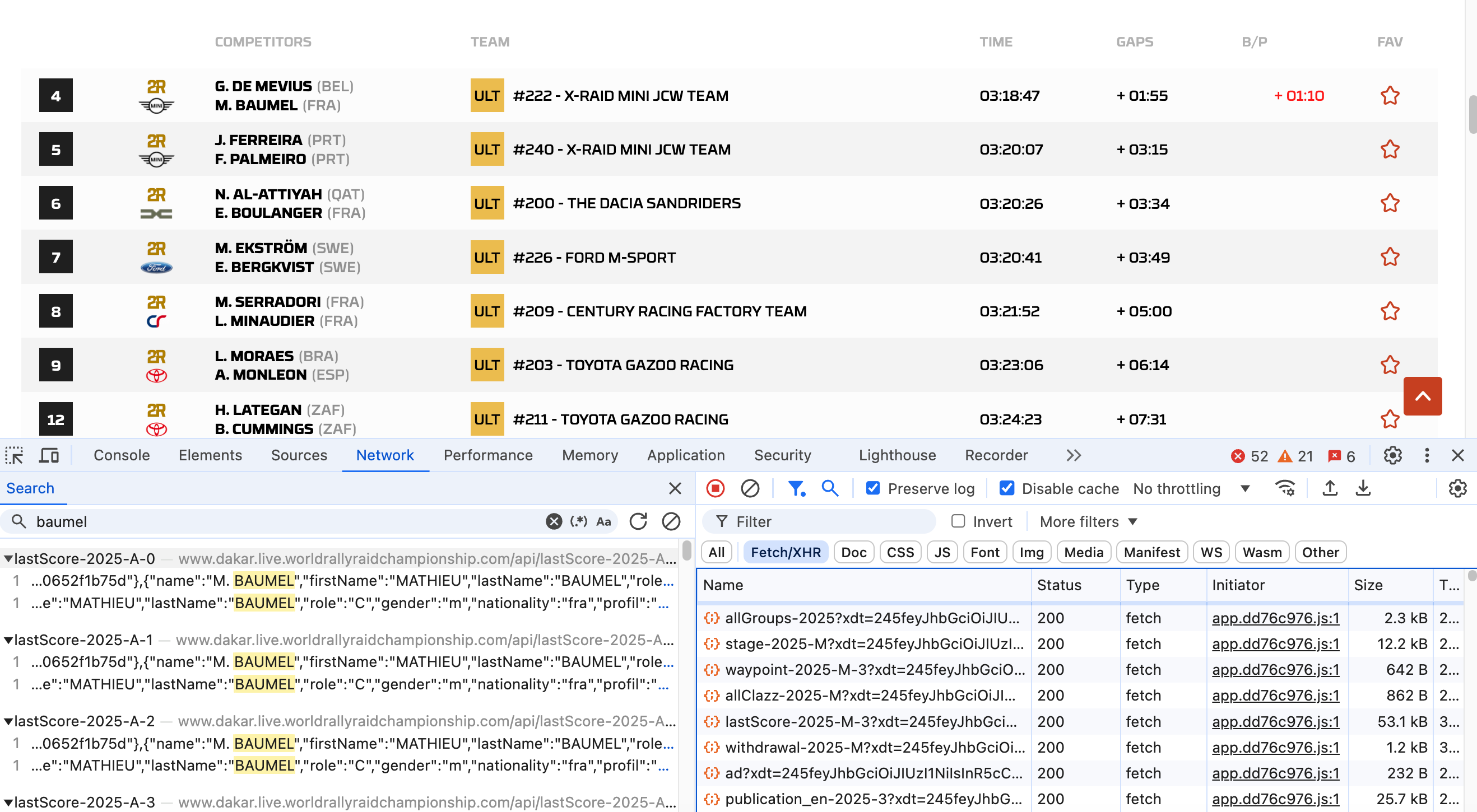This screenshot has width=1477, height=812.
Task: Enable the Invert filter checkbox
Action: pyautogui.click(x=958, y=521)
